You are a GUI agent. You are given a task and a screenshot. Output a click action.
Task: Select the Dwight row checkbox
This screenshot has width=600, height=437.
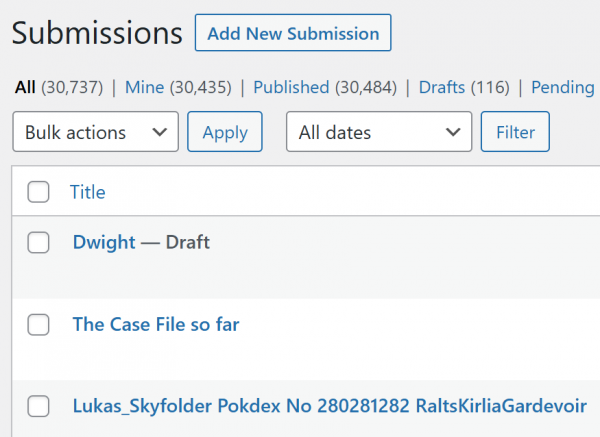[x=38, y=242]
